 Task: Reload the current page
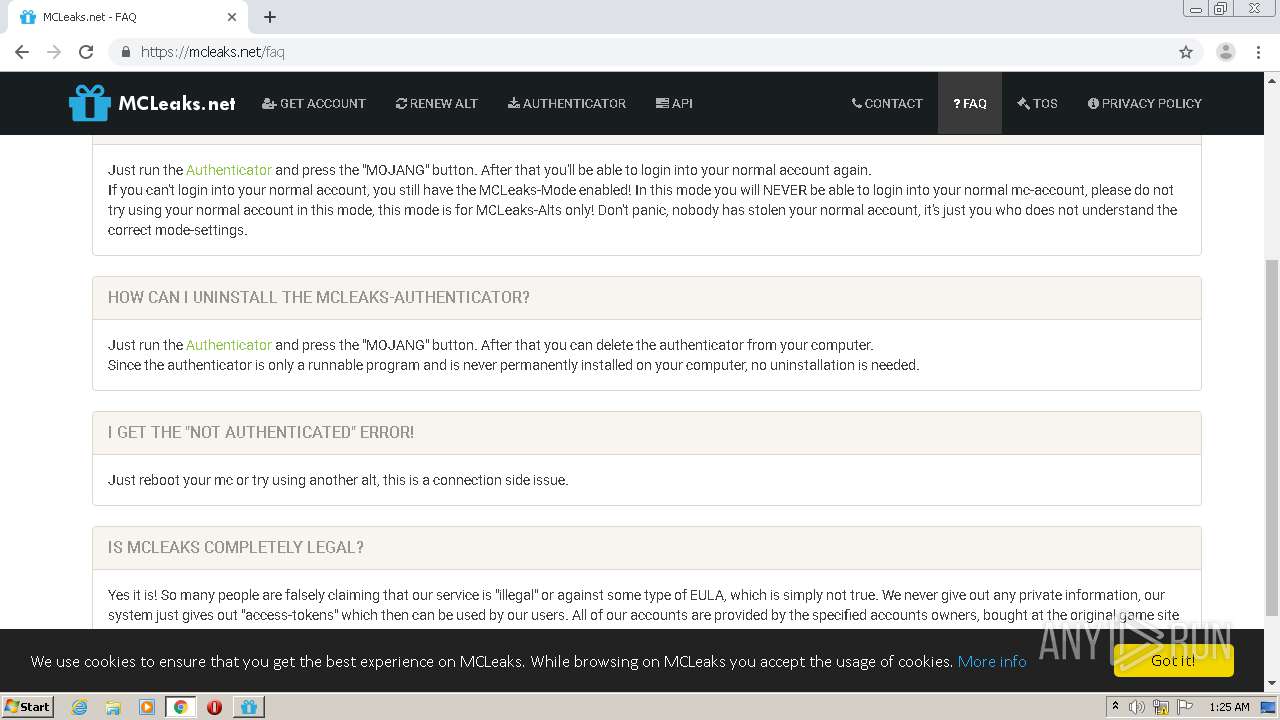pos(86,52)
